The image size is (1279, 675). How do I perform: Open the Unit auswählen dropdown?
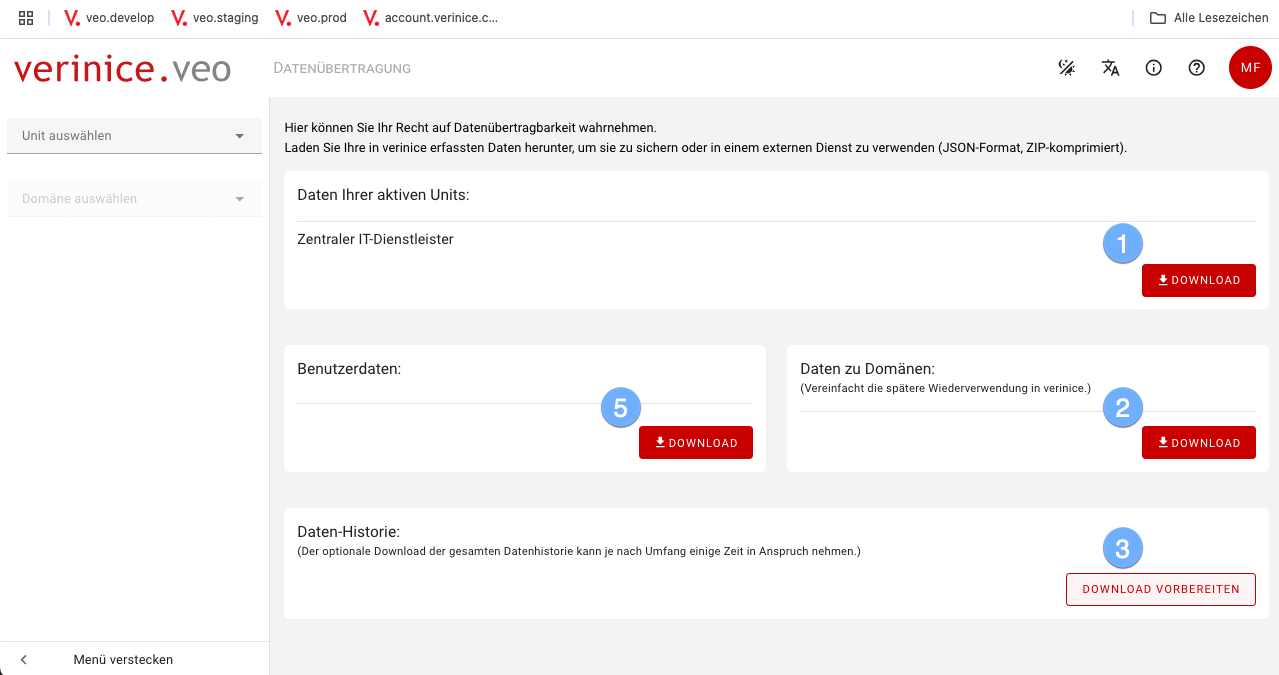tap(134, 135)
